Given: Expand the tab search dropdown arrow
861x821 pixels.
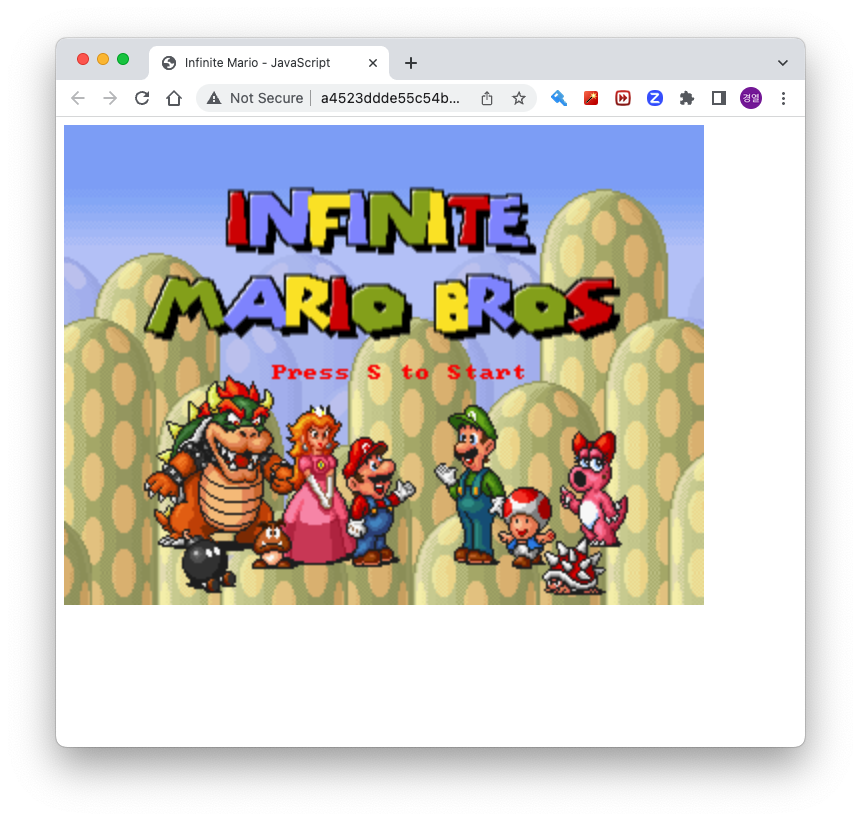Looking at the screenshot, I should 783,63.
